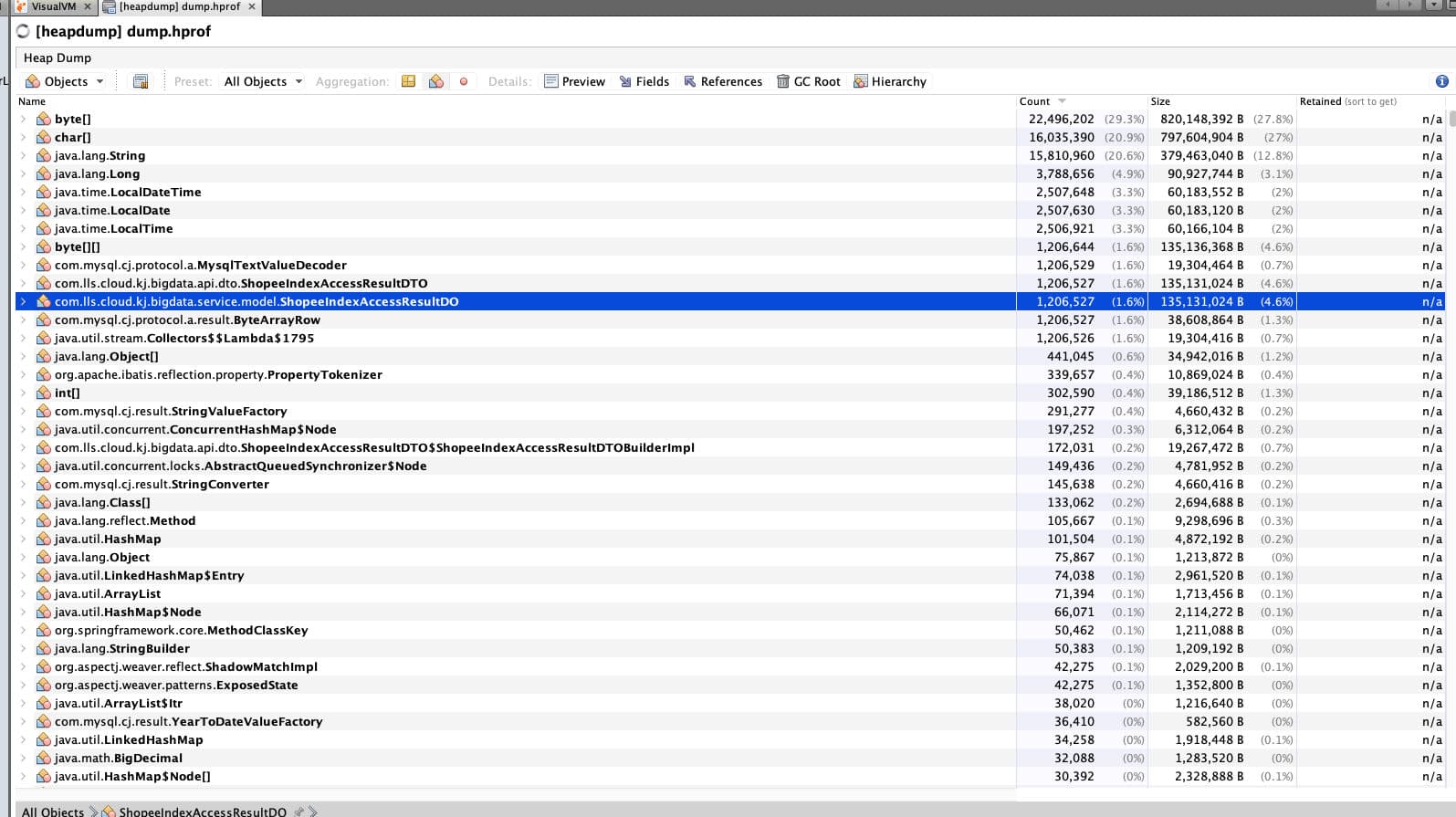Select the classes aggregation icon
The image size is (1456, 817).
(436, 81)
